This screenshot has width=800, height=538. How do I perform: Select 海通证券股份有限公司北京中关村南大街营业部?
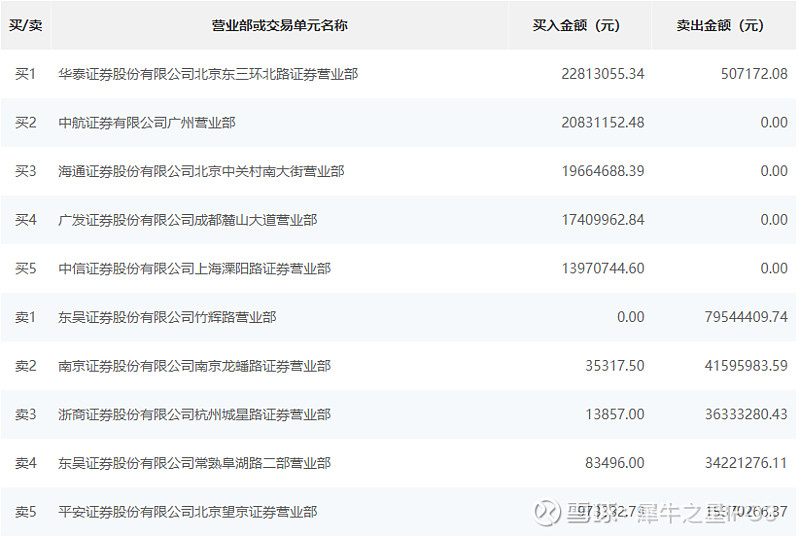coord(202,171)
